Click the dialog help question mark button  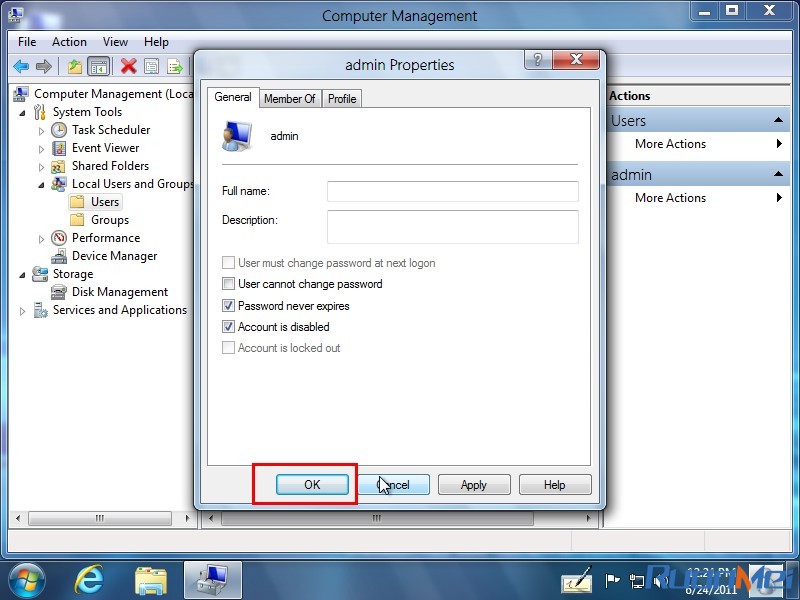(x=538, y=60)
